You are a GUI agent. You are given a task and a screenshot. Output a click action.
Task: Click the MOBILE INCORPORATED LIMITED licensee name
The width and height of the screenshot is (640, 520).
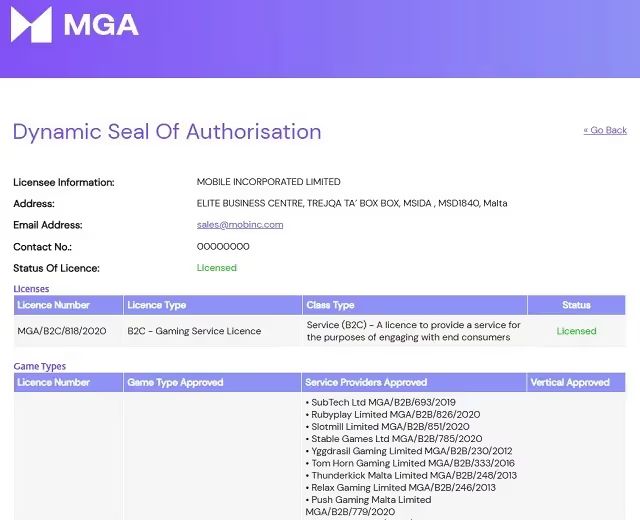click(x=269, y=182)
